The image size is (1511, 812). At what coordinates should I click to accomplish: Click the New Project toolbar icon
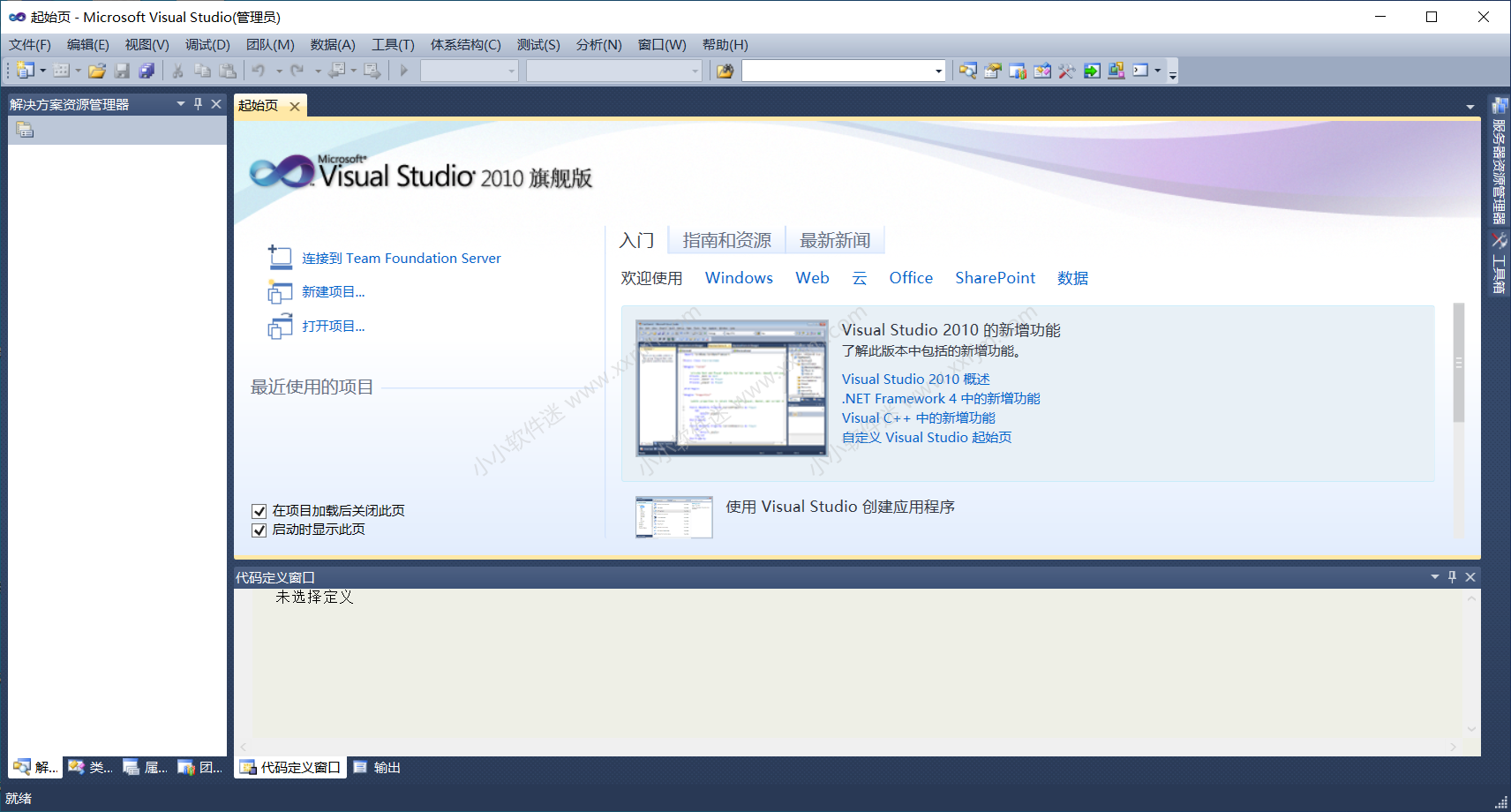pos(25,71)
